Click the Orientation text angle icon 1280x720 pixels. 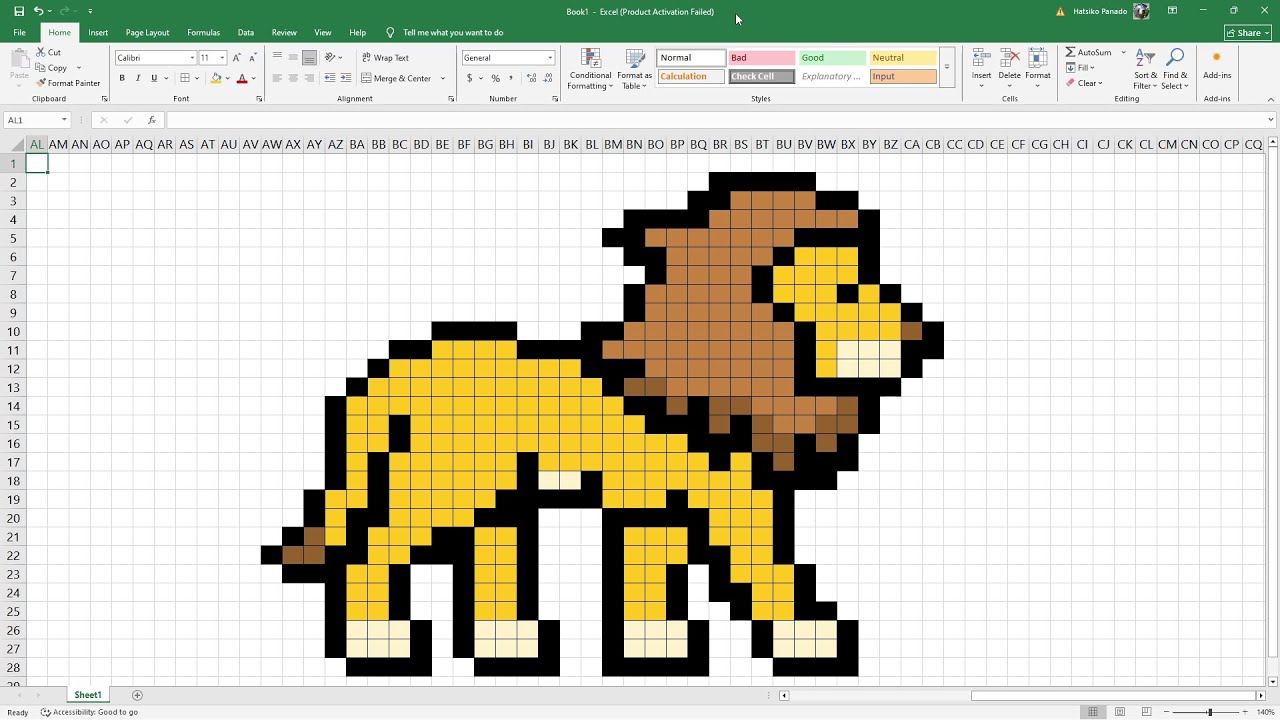point(331,57)
